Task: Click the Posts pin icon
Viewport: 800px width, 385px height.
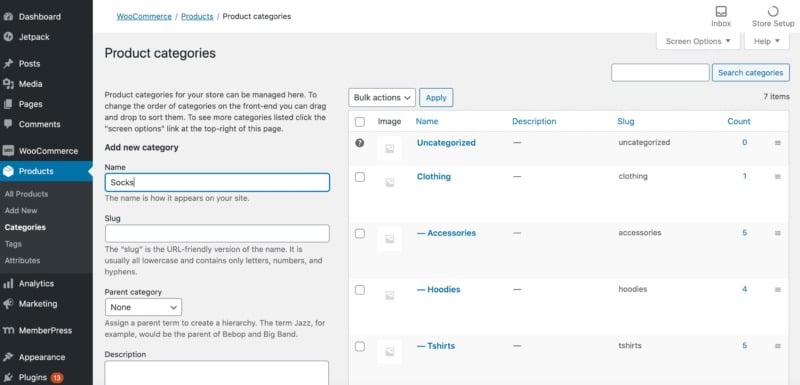Action: point(8,64)
